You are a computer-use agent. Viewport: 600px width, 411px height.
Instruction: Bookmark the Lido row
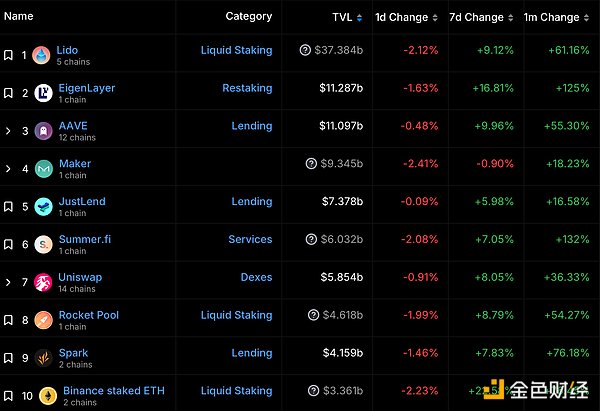click(x=8, y=55)
